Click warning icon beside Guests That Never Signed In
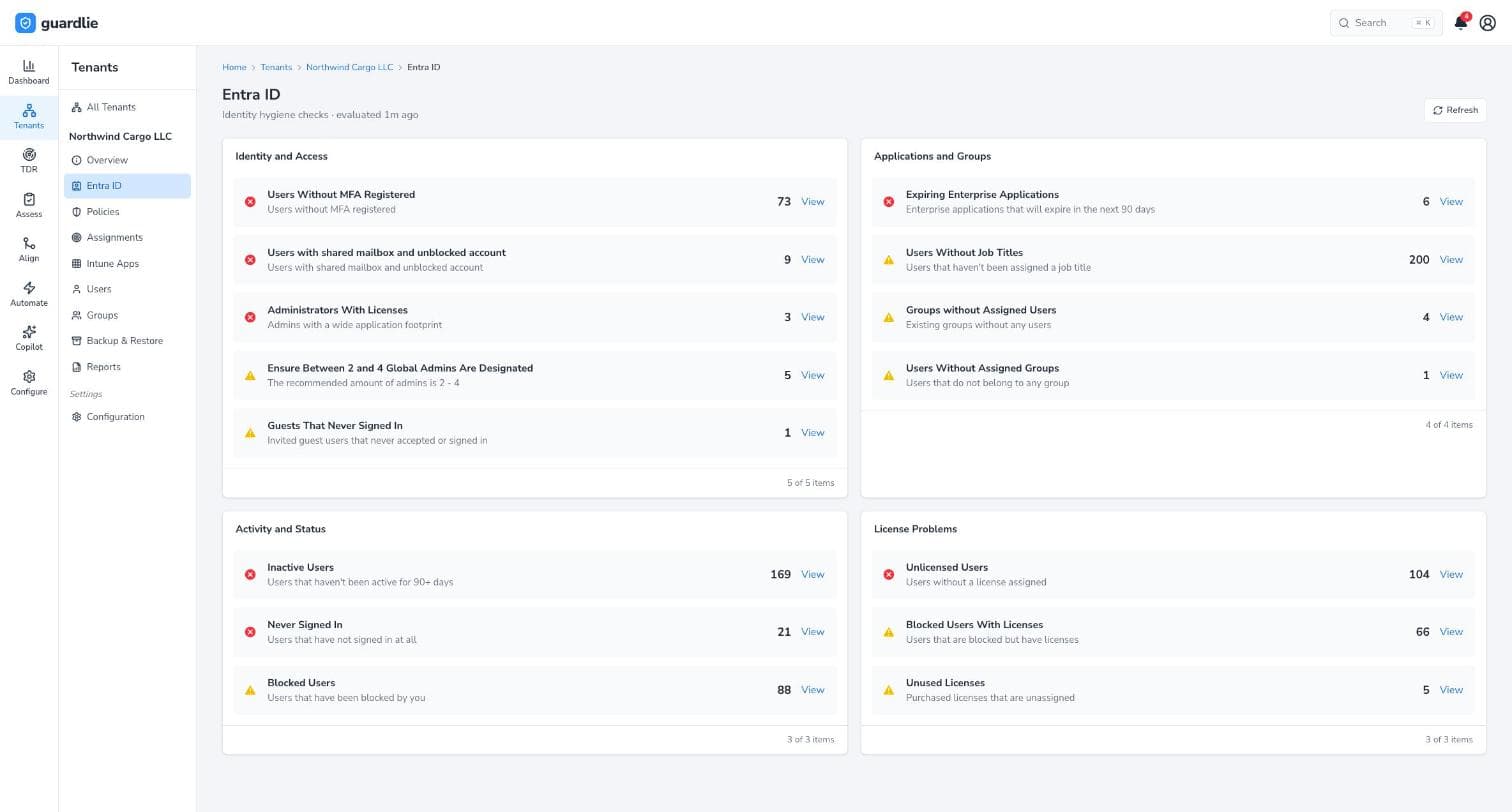 coord(250,433)
